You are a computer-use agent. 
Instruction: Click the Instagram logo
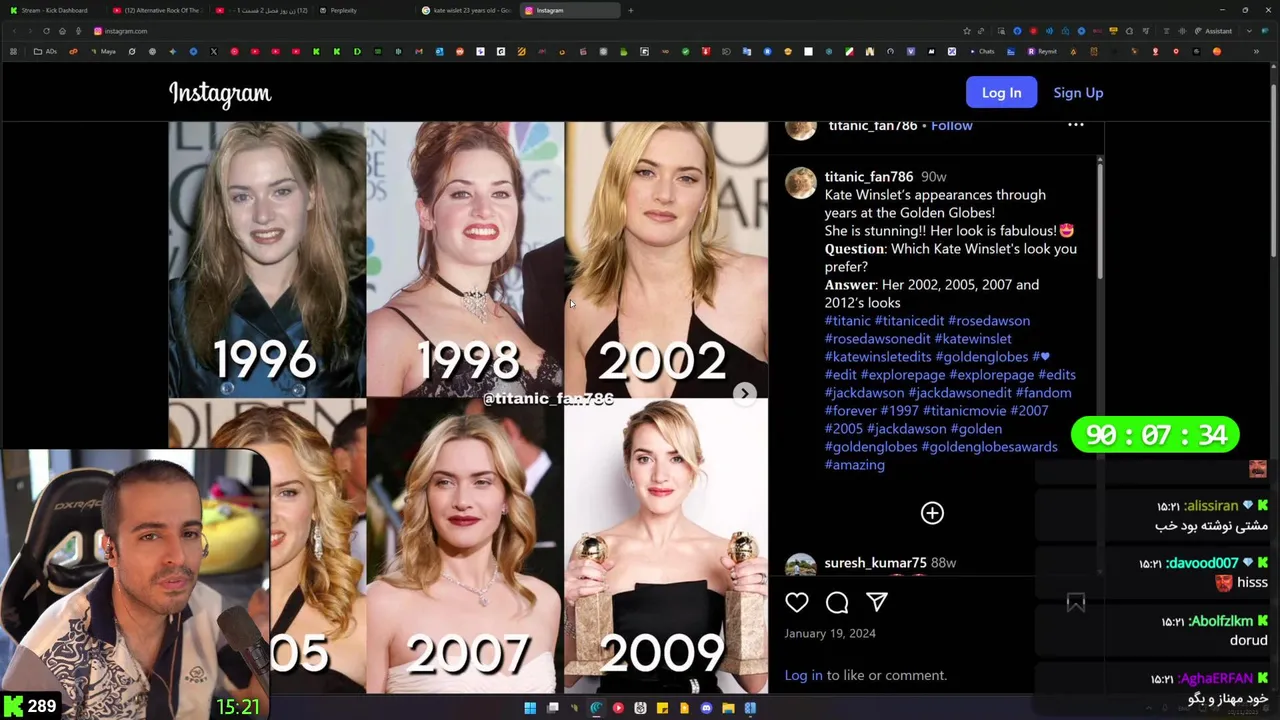click(x=220, y=94)
